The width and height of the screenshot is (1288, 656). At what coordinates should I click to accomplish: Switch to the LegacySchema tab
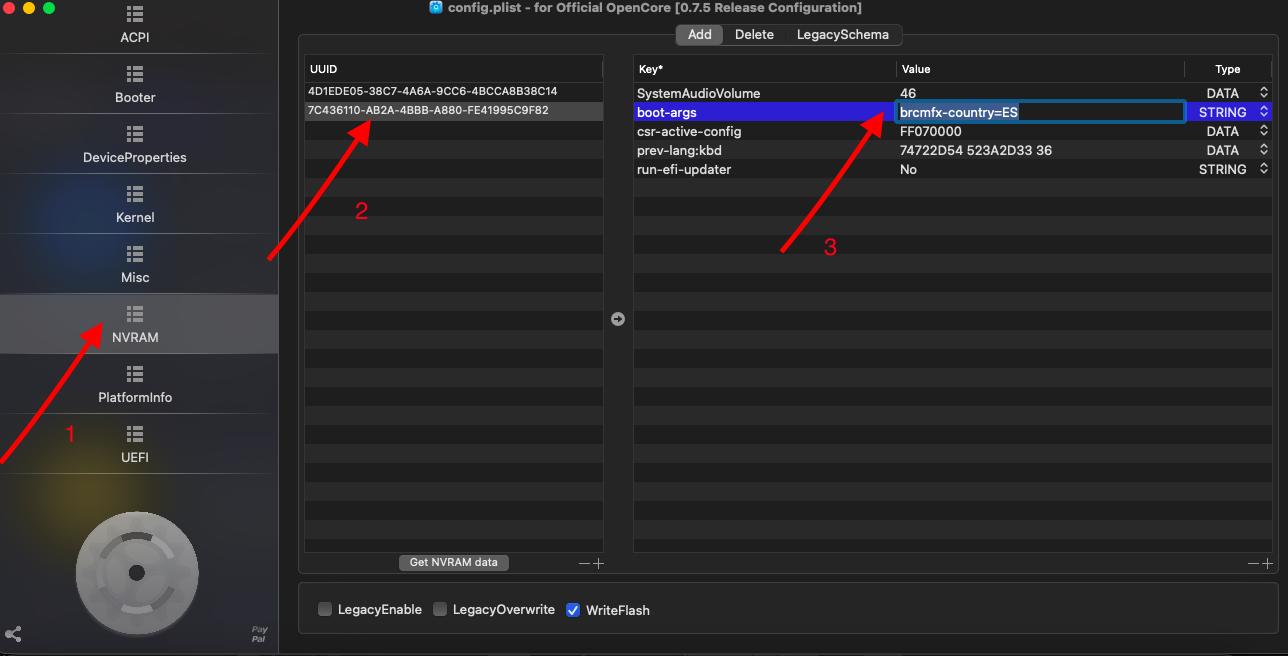coord(843,34)
